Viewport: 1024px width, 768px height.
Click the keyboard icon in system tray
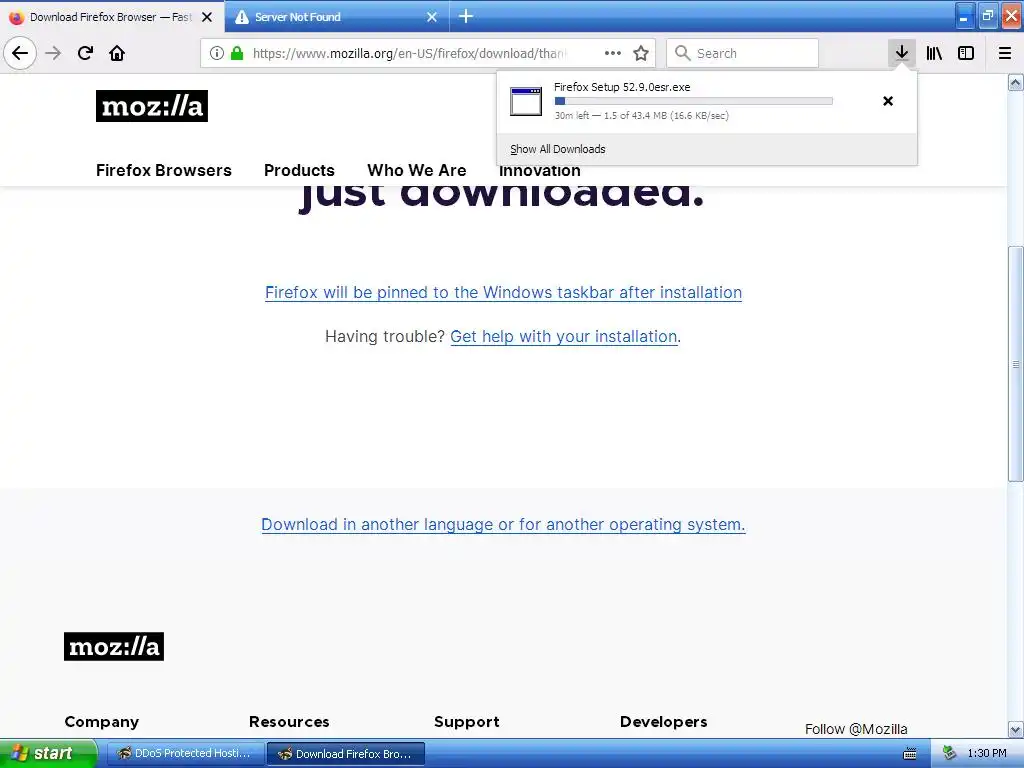pyautogui.click(x=910, y=754)
